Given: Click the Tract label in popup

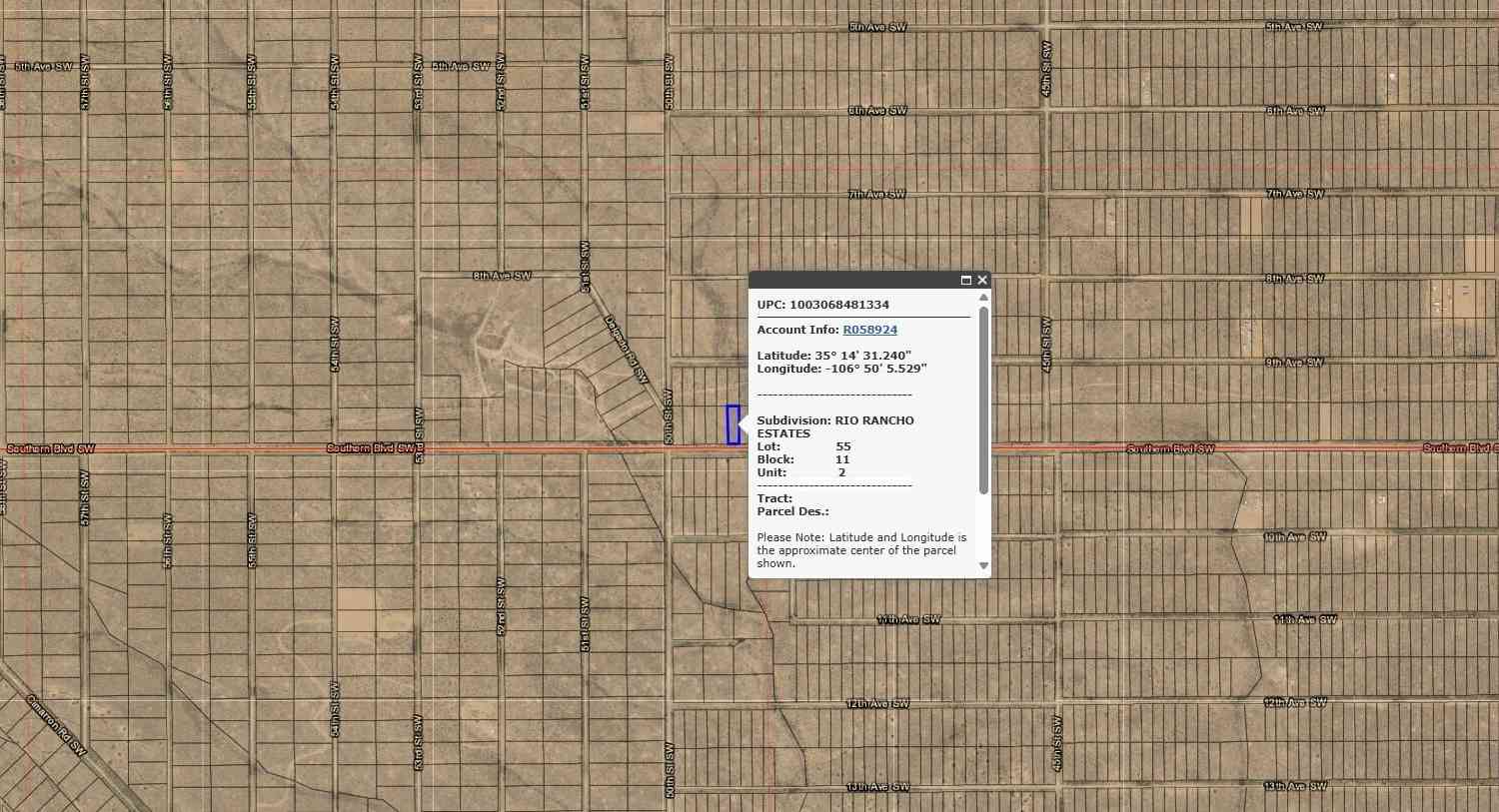Looking at the screenshot, I should (774, 498).
